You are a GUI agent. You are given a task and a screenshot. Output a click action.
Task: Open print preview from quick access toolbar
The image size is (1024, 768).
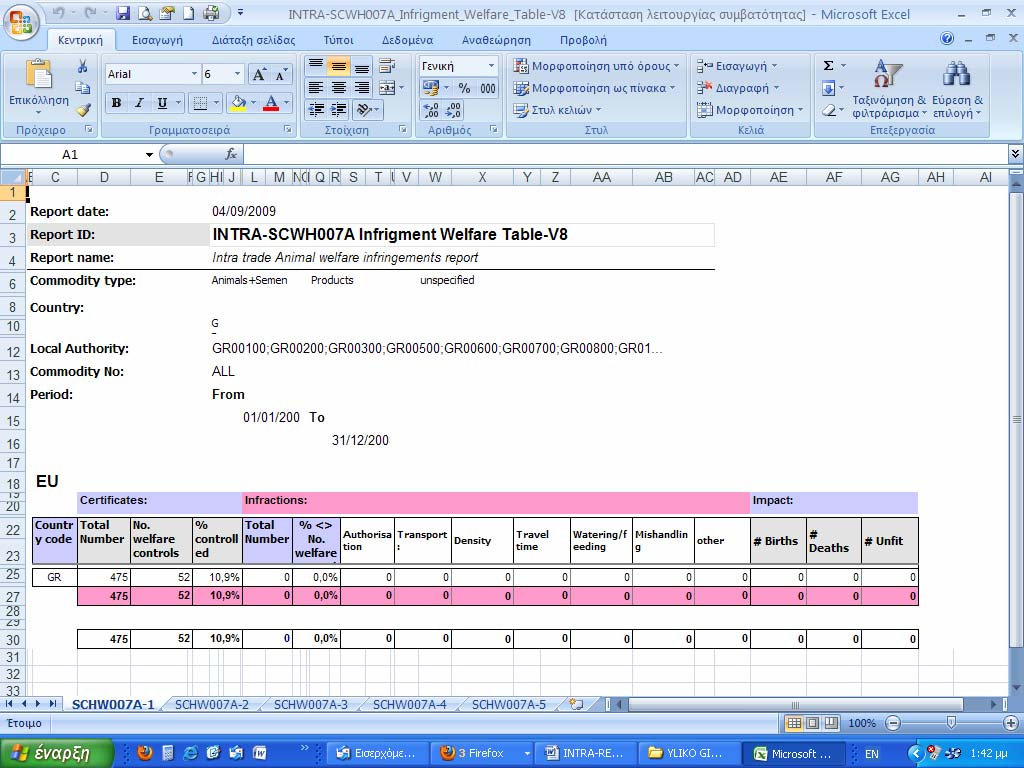pyautogui.click(x=144, y=13)
